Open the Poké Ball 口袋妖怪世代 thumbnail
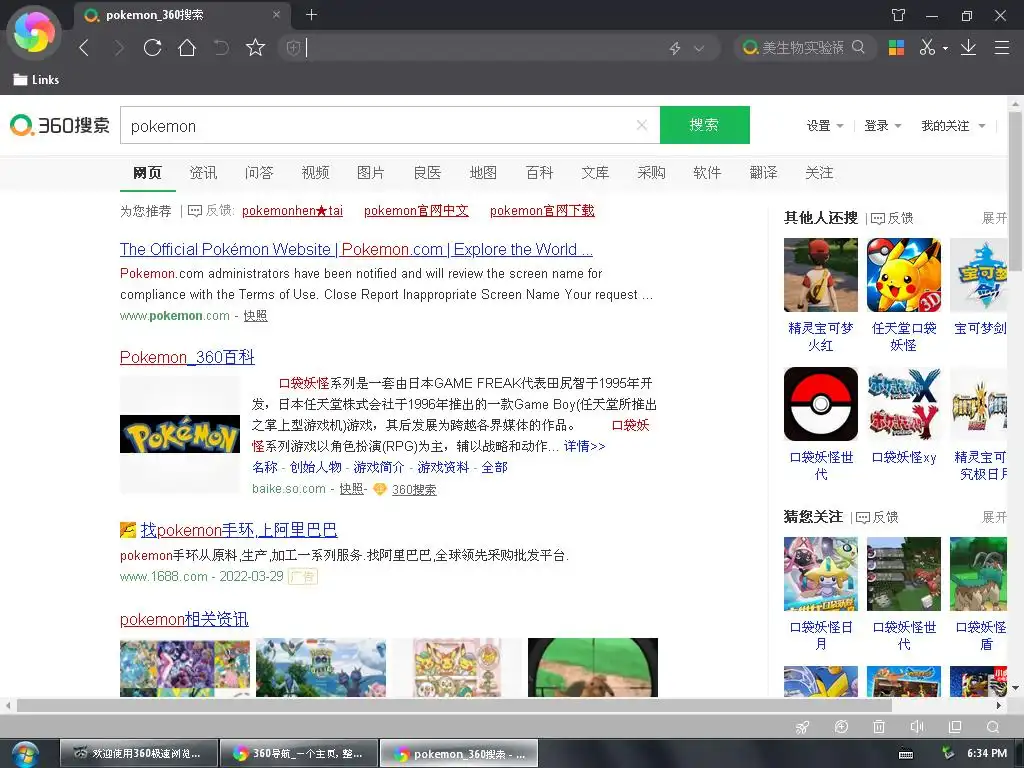This screenshot has height=768, width=1024. pyautogui.click(x=821, y=404)
